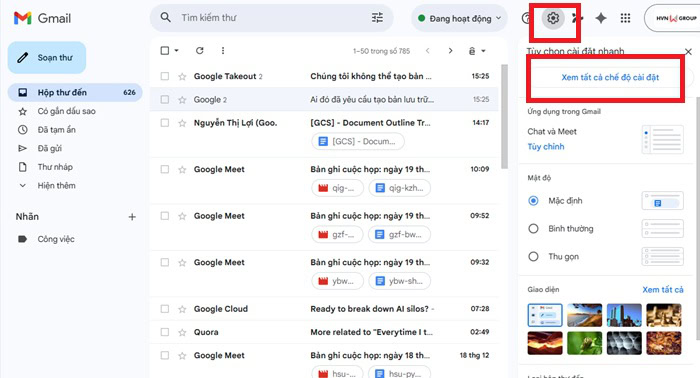700x378 pixels.
Task: Pick the chess pieces theme thumbnail
Action: [664, 315]
